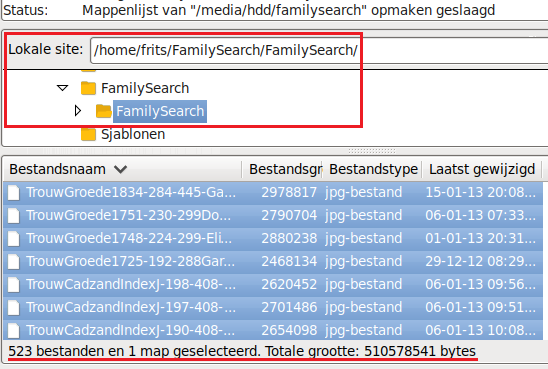Click date 15-01-13 20:08 cell

481,193
